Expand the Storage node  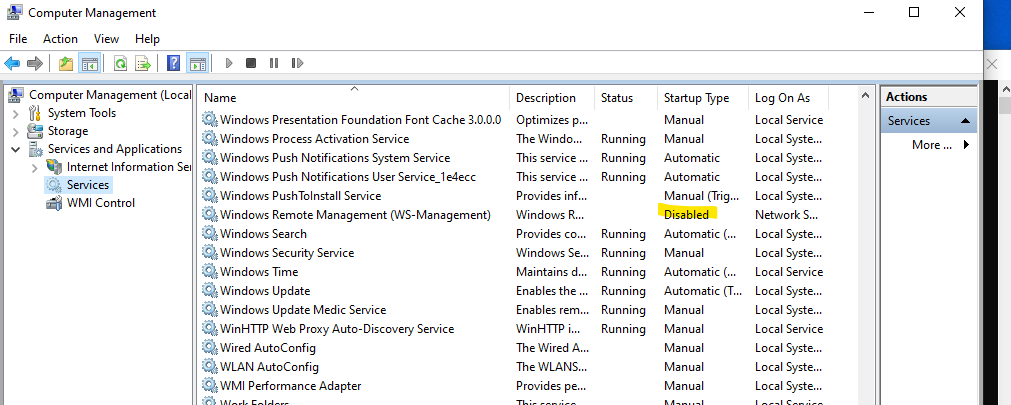16,132
